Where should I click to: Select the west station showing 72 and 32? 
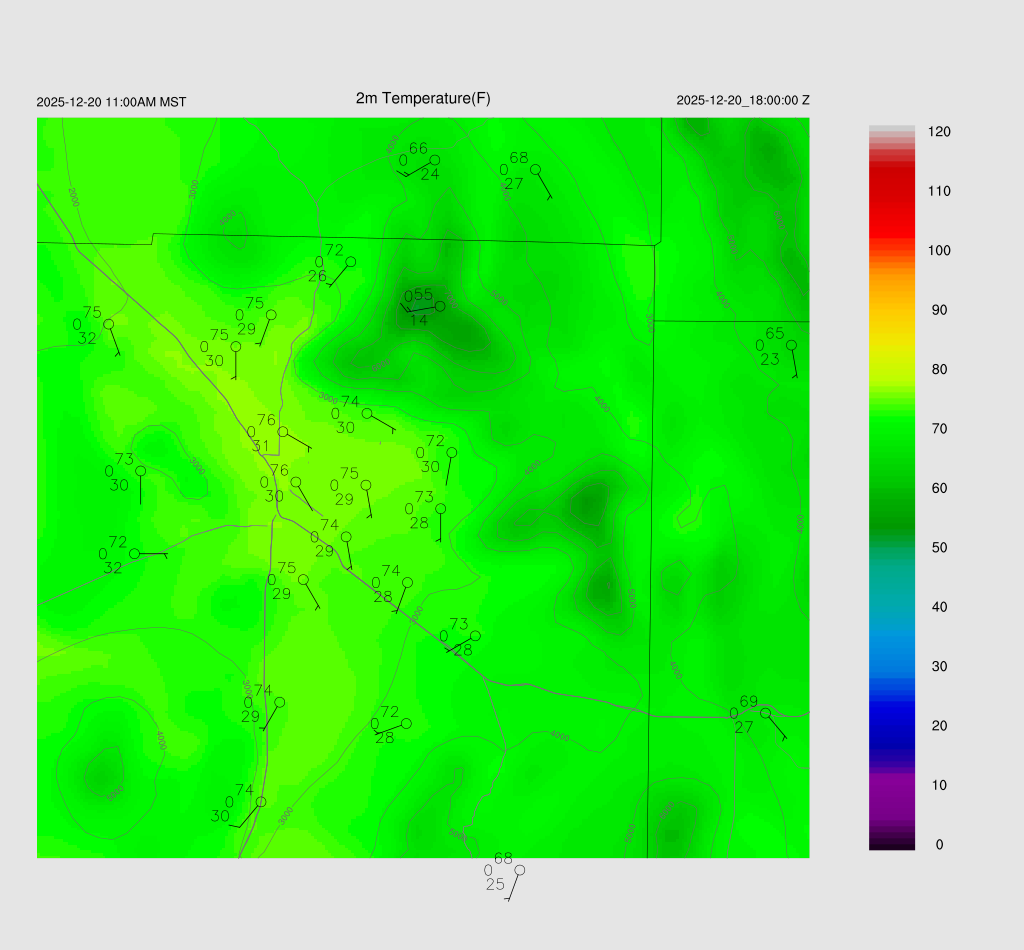(x=134, y=553)
